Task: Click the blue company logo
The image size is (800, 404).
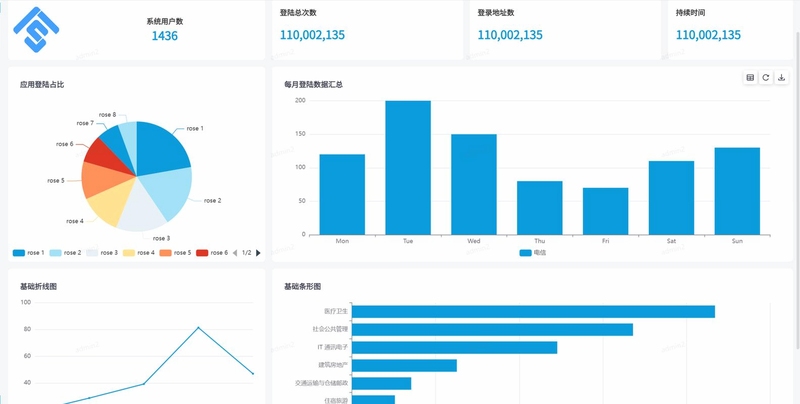Action: tap(36, 30)
